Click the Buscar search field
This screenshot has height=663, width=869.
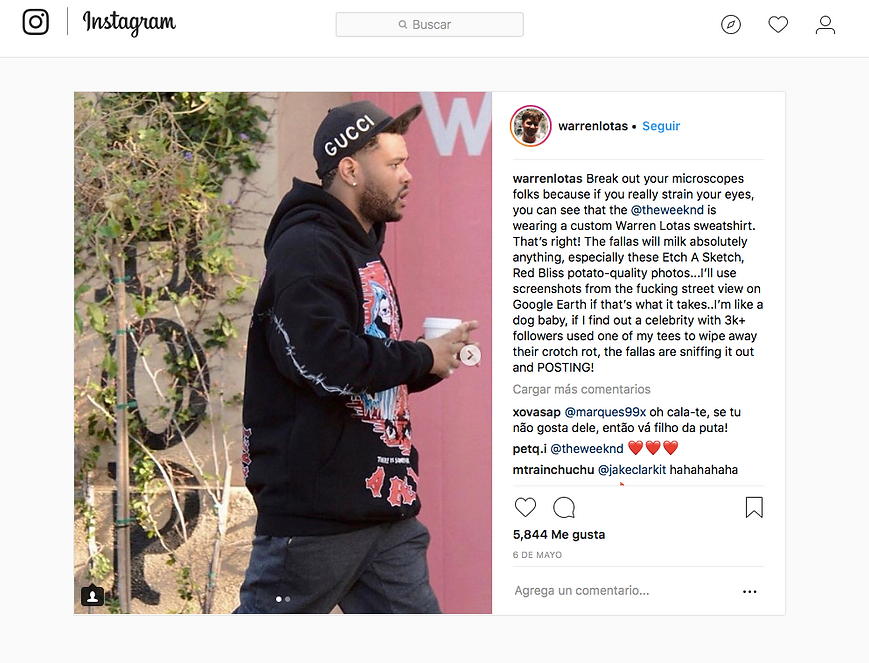tap(430, 24)
